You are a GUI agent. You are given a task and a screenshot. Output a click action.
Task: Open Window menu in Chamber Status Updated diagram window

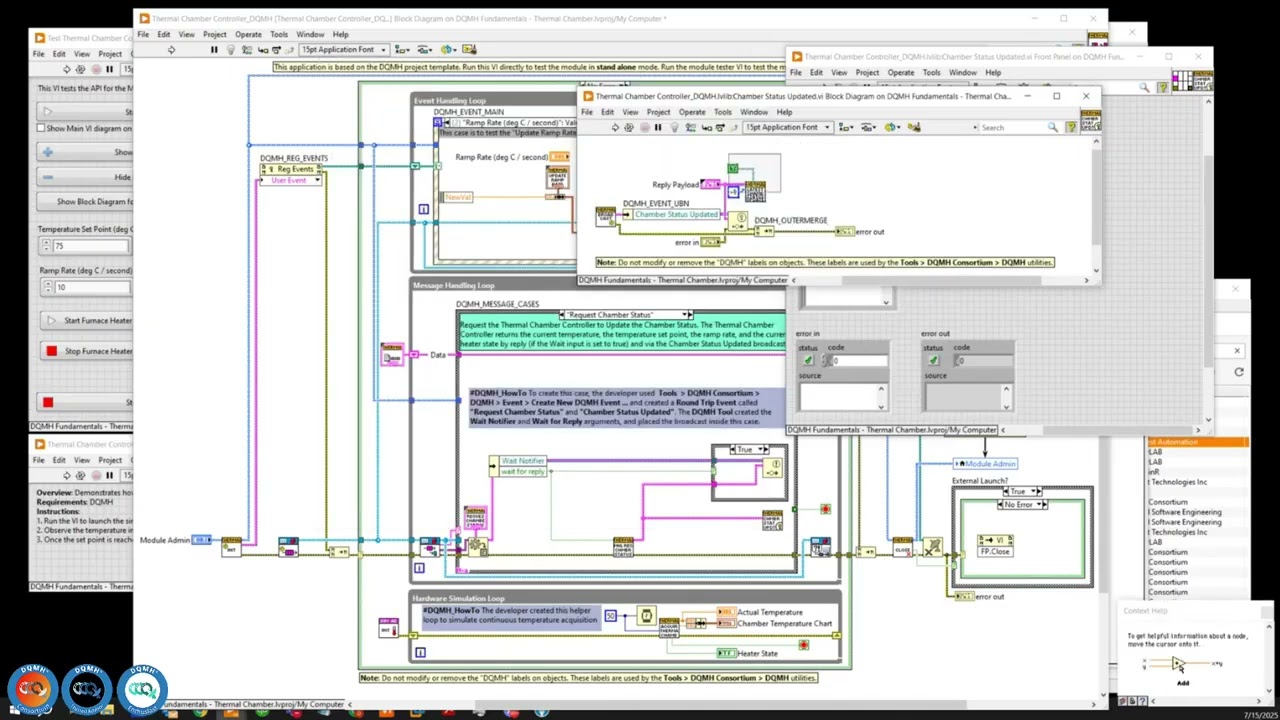coord(754,112)
